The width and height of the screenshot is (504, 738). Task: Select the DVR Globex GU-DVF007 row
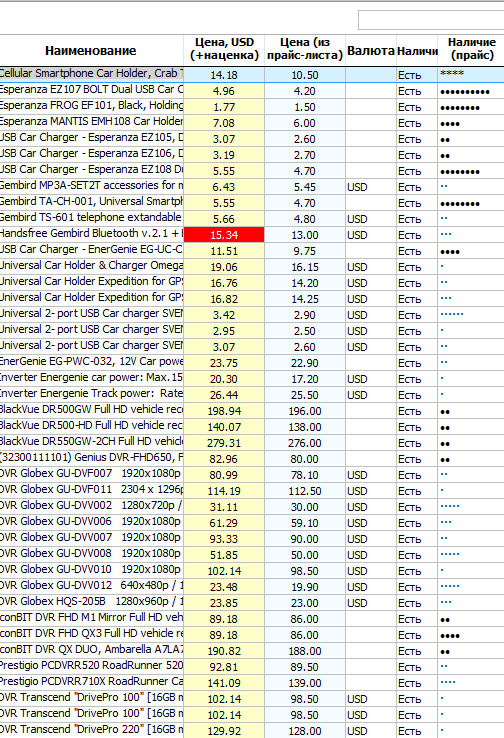tap(252, 474)
